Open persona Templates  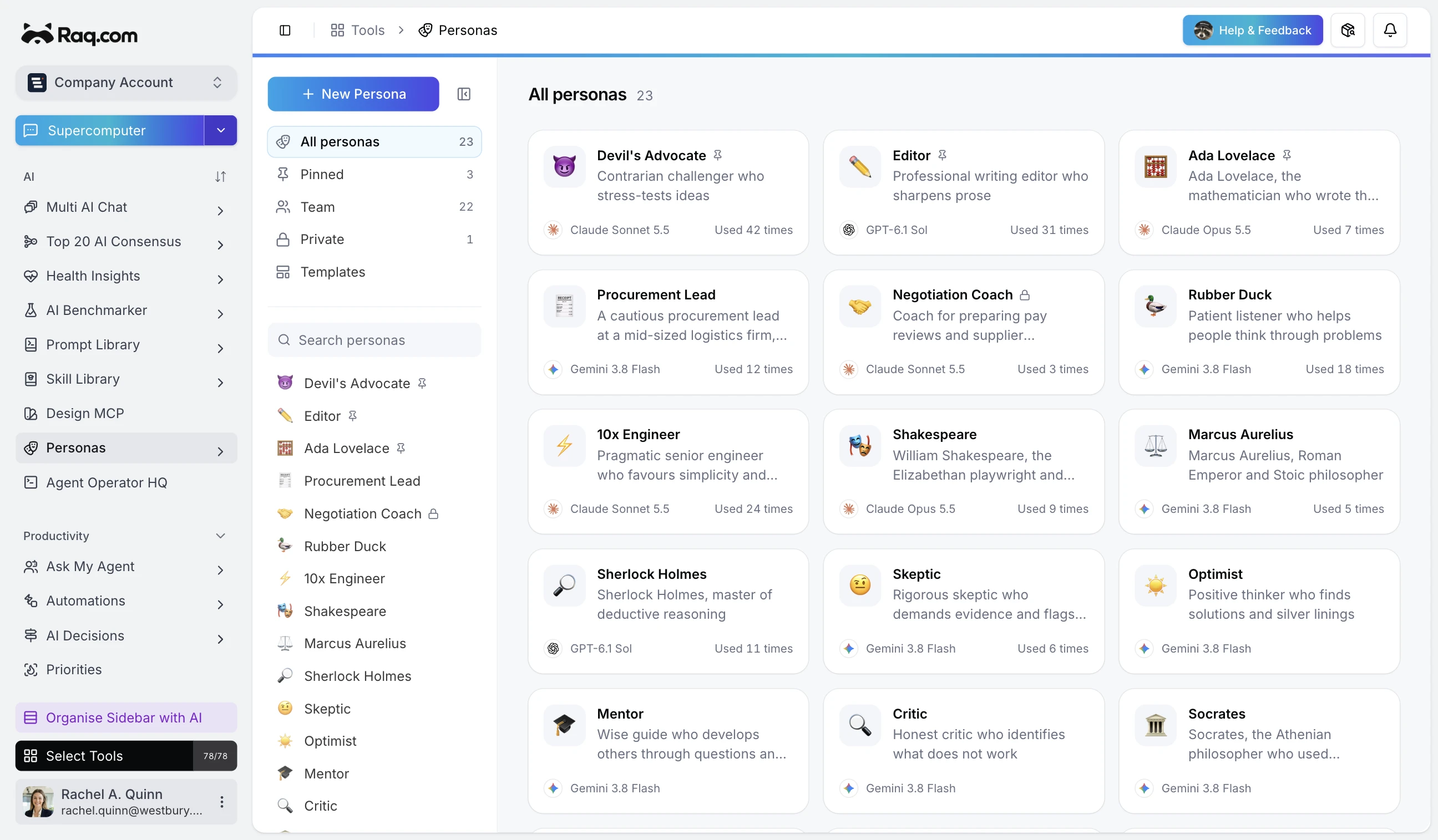[374, 272]
